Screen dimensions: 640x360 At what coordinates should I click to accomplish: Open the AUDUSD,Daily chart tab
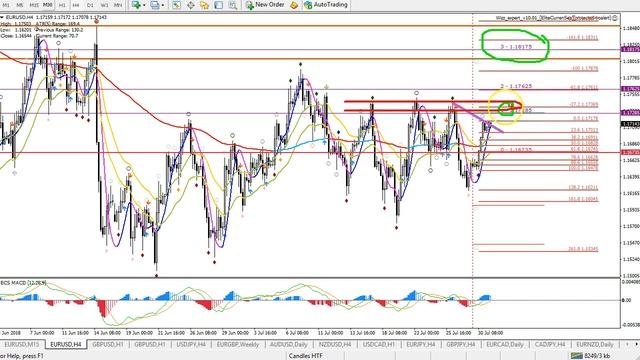coord(289,344)
